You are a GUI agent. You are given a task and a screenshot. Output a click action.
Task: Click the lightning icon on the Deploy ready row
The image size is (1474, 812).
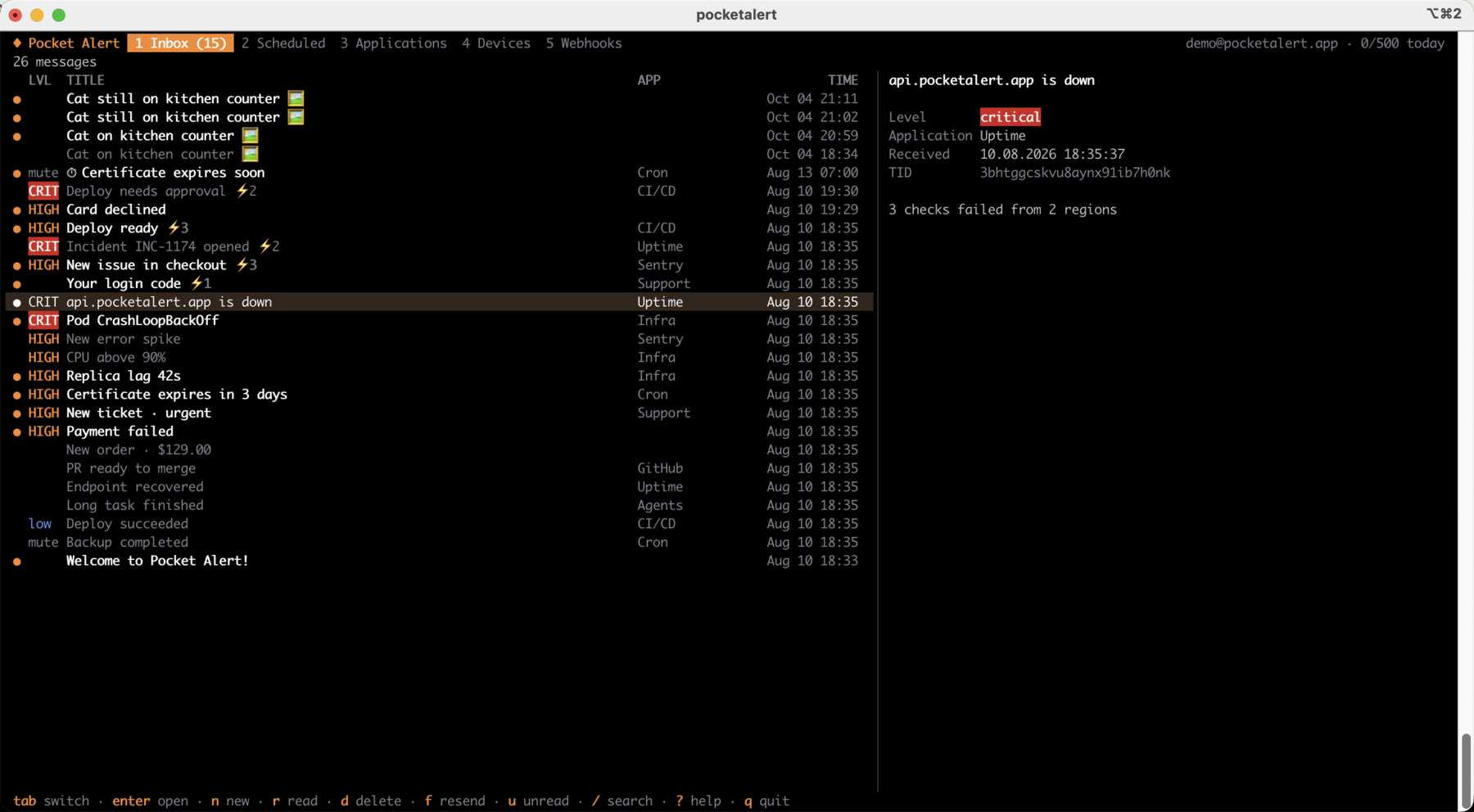(x=174, y=228)
